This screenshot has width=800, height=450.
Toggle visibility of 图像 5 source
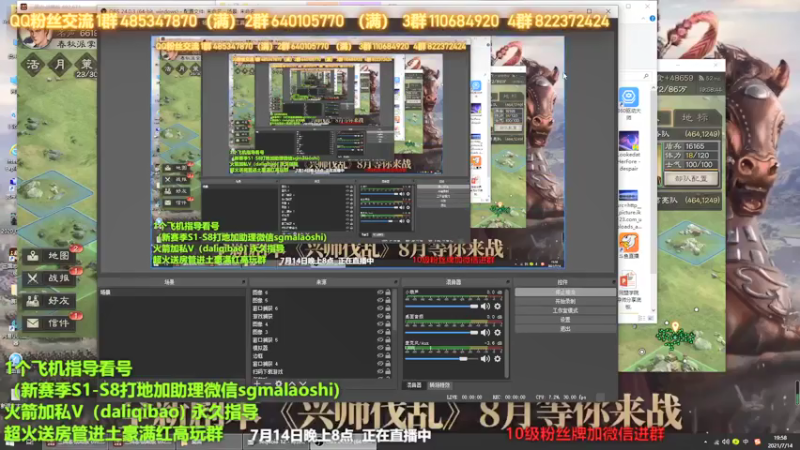pos(380,301)
